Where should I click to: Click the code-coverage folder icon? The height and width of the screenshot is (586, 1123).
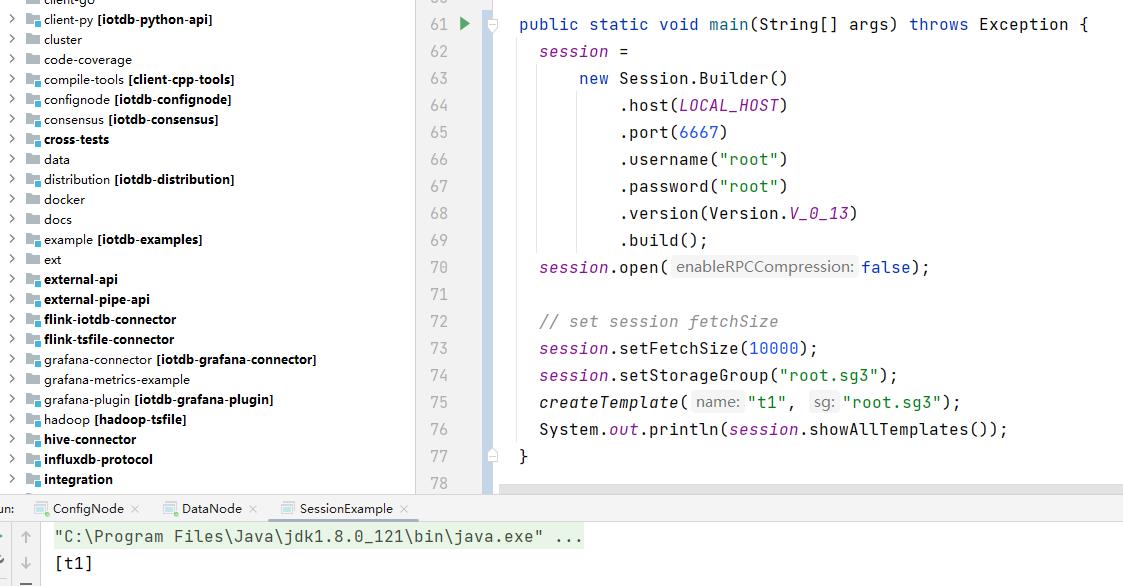33,59
